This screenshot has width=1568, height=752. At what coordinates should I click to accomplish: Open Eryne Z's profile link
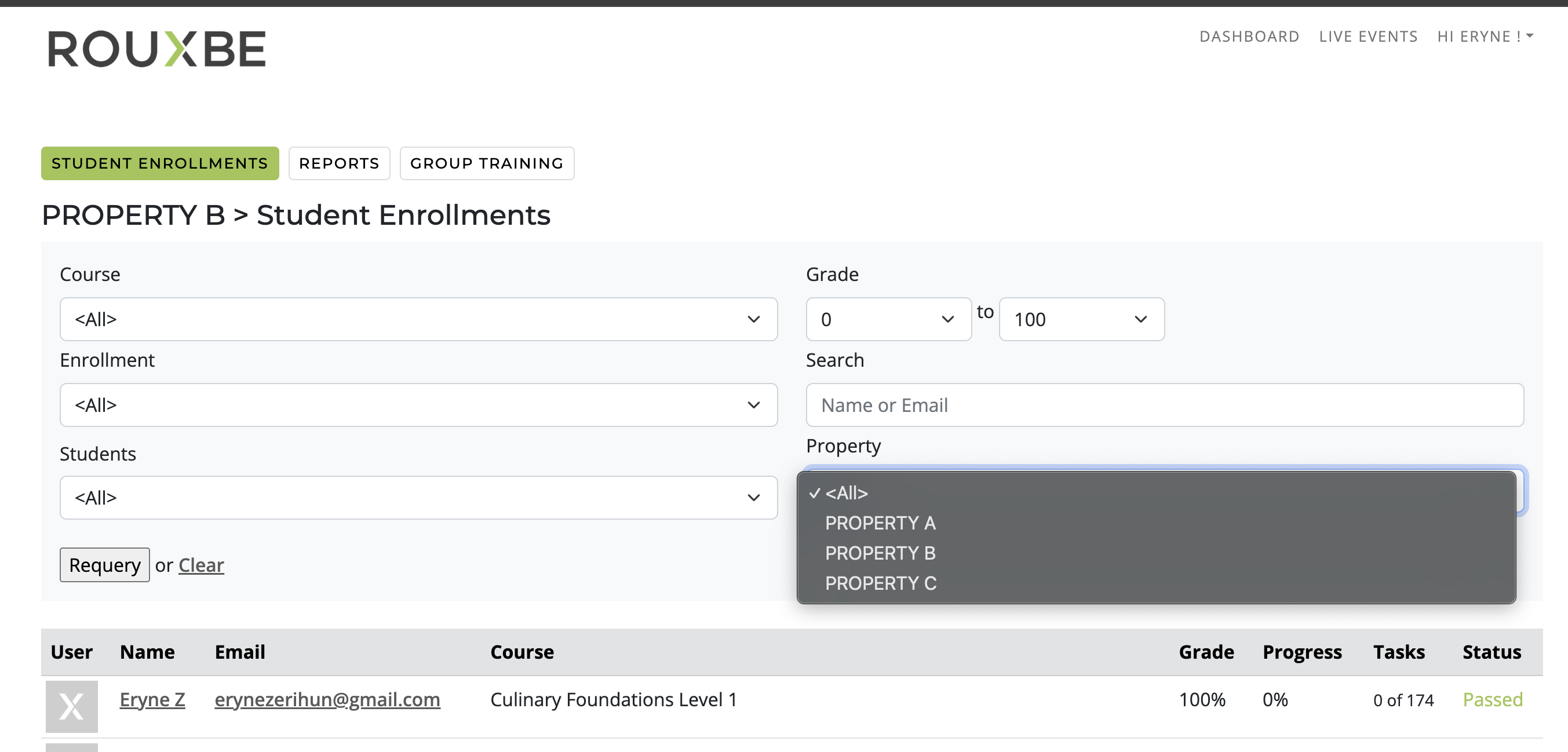coord(152,699)
